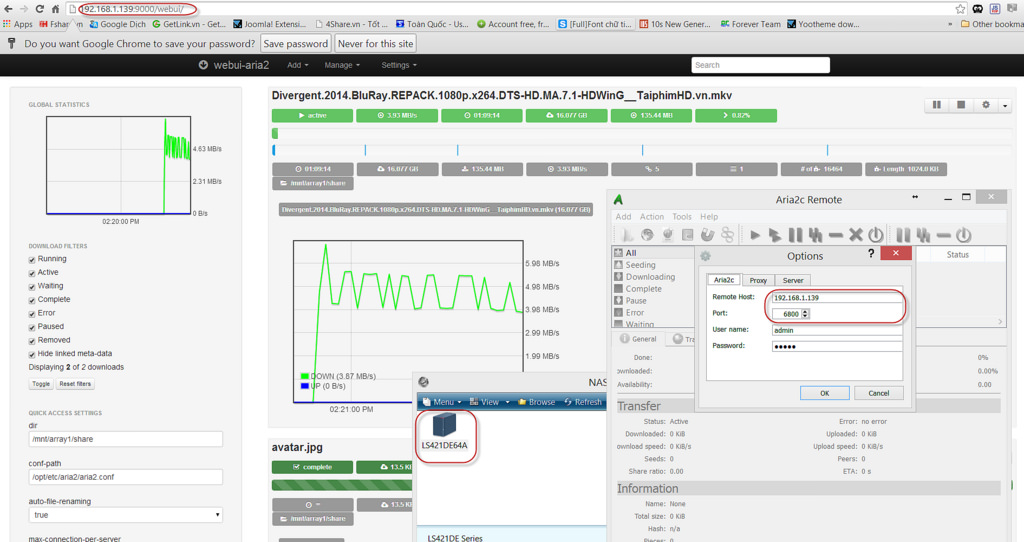Click the Remote Host input field

(836, 298)
